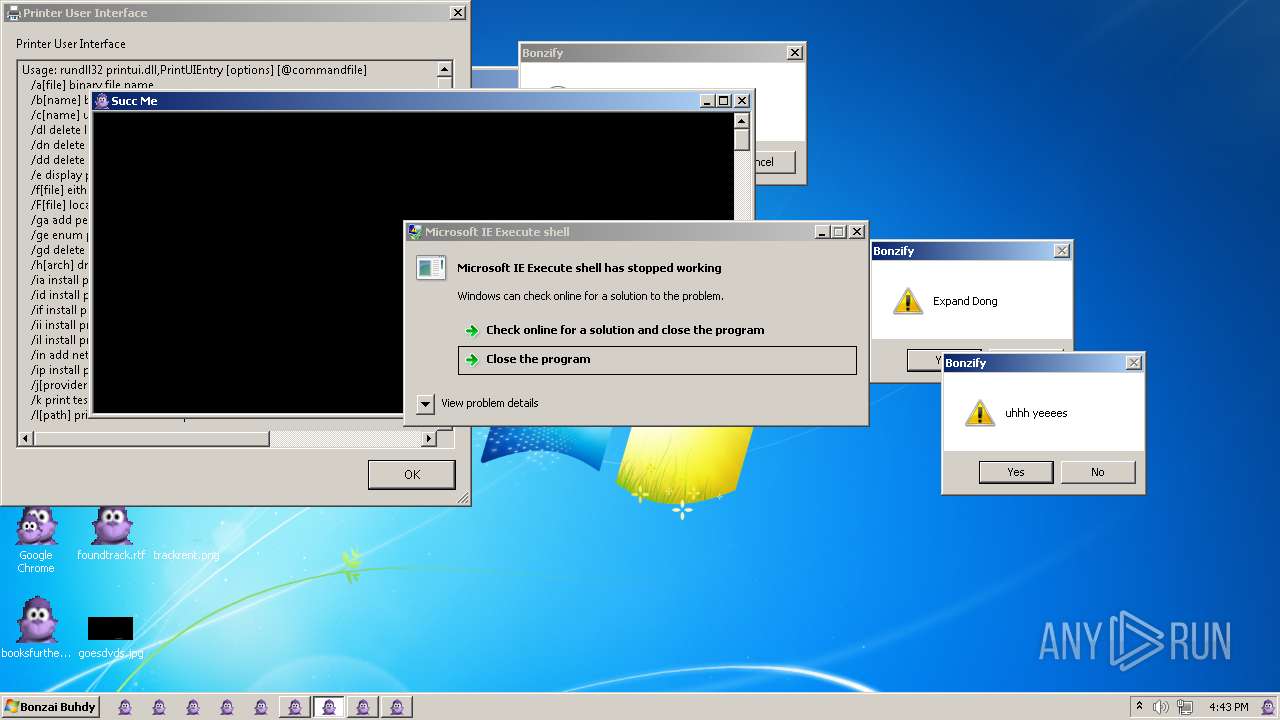This screenshot has width=1280, height=720.
Task: Open the Bonzai Buhdy start menu
Action: [x=50, y=707]
